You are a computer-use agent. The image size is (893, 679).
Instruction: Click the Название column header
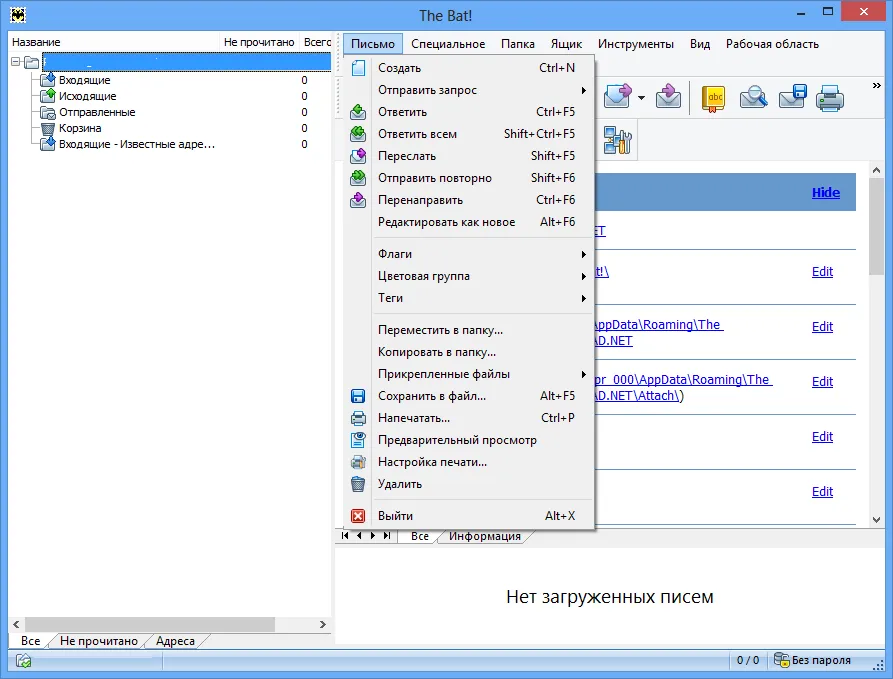tap(114, 42)
